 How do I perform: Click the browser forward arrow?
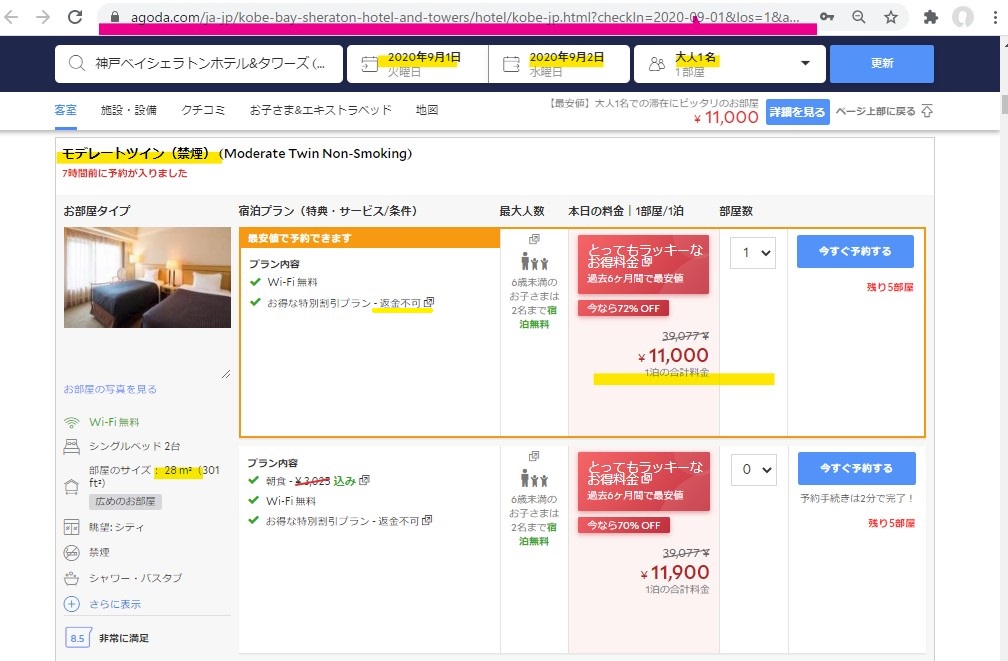pyautogui.click(x=42, y=17)
